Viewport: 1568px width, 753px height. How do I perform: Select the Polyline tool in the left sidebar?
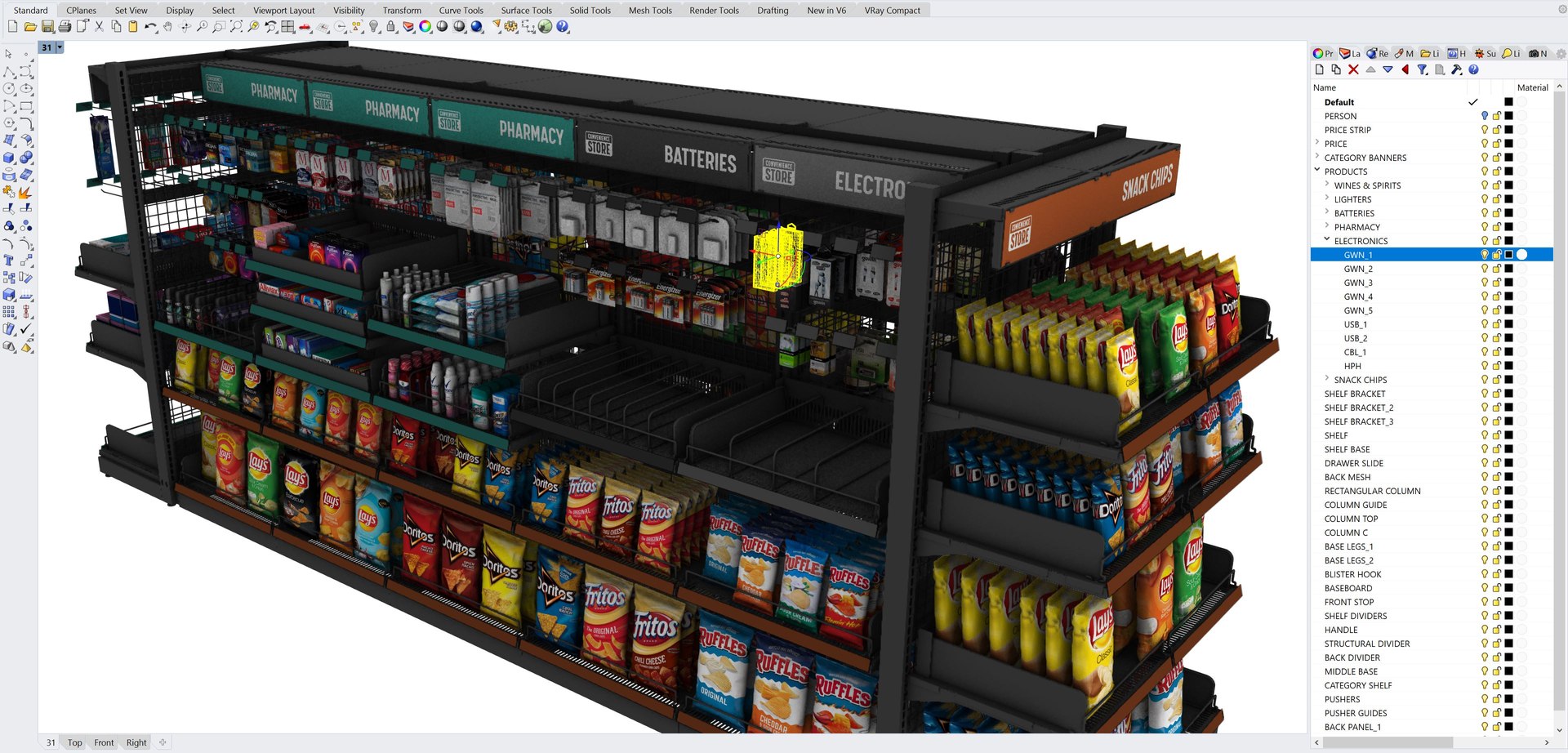[9, 71]
